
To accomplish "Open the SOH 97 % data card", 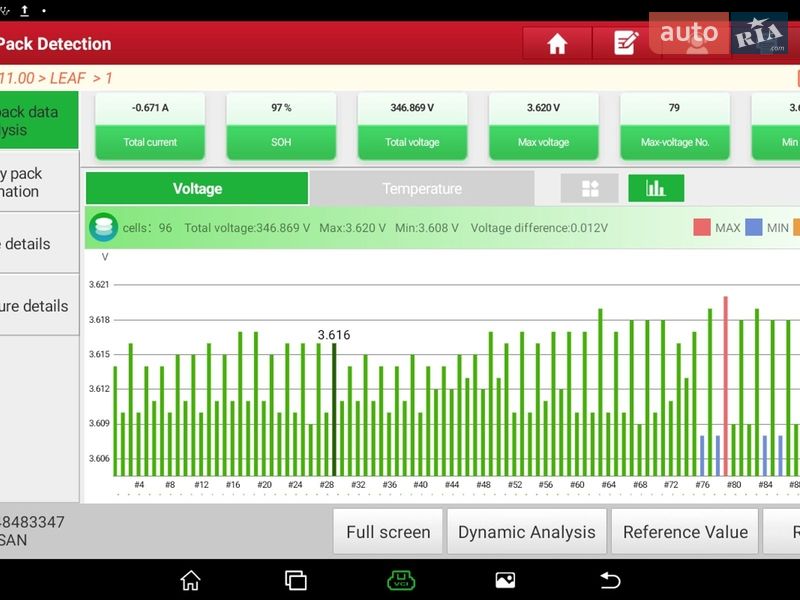I will click(x=281, y=125).
